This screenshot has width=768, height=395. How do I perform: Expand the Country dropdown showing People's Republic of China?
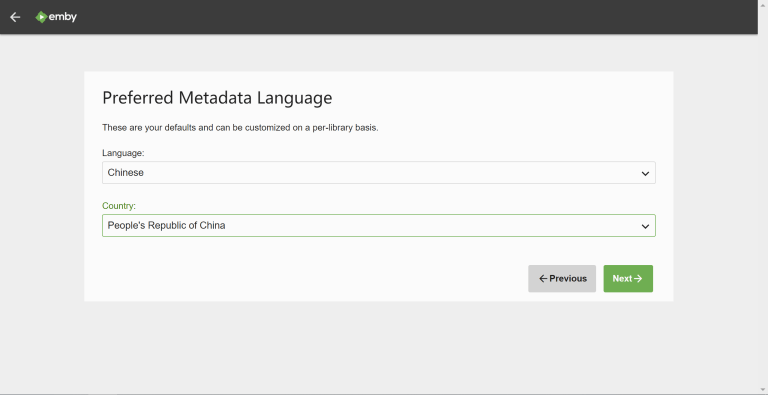point(379,225)
